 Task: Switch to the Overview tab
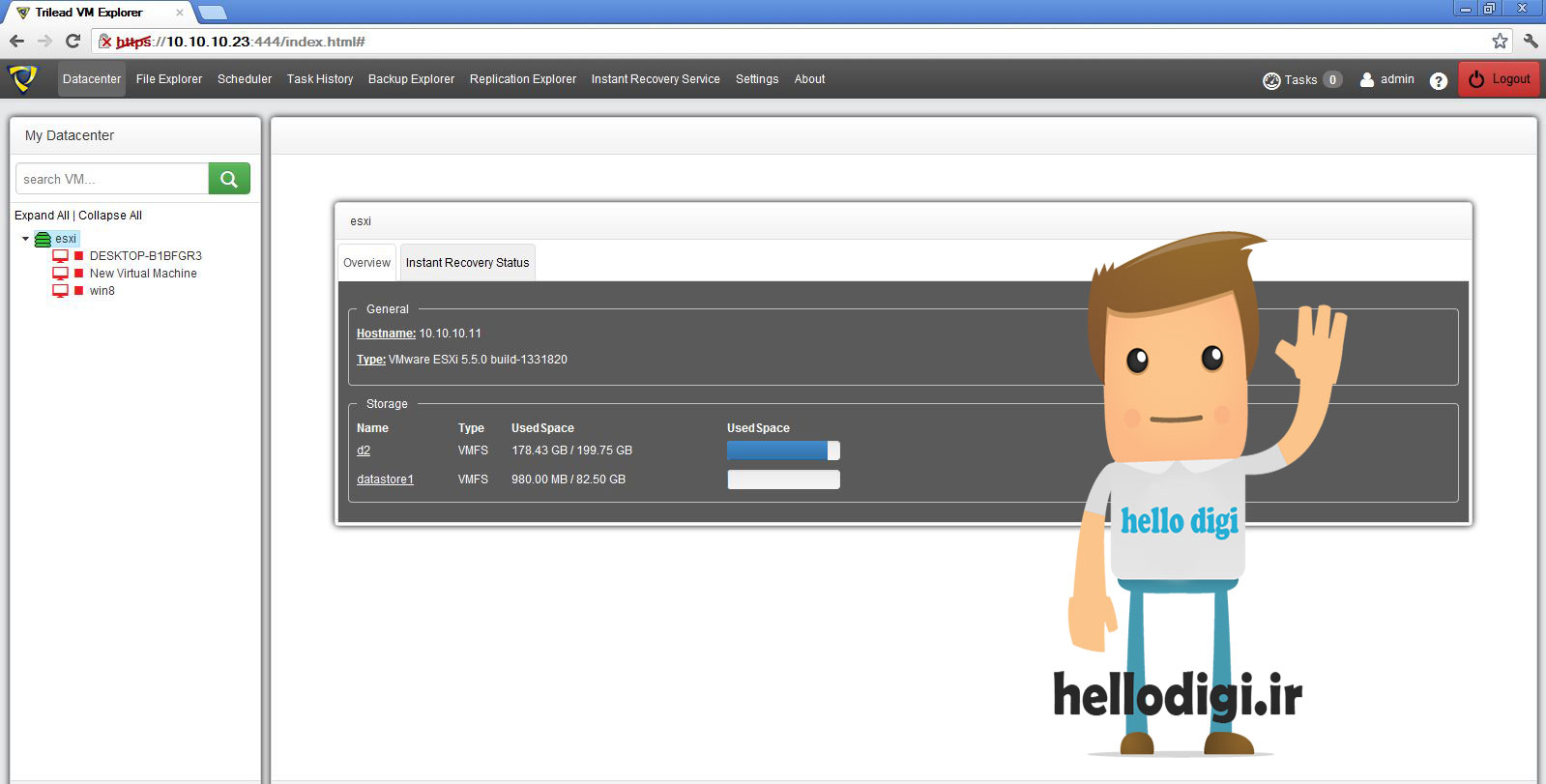367,263
